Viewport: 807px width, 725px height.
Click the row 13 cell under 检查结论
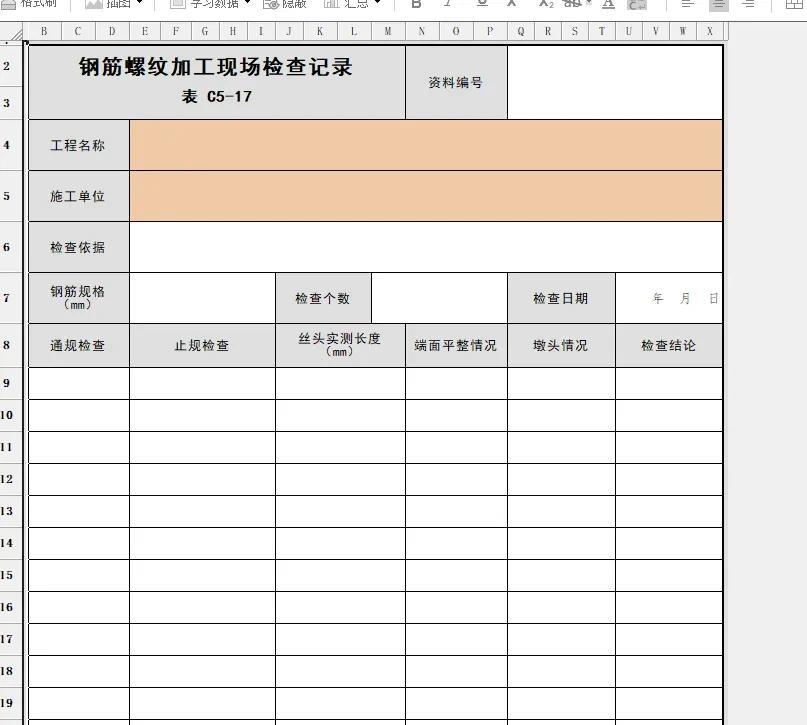tap(669, 511)
